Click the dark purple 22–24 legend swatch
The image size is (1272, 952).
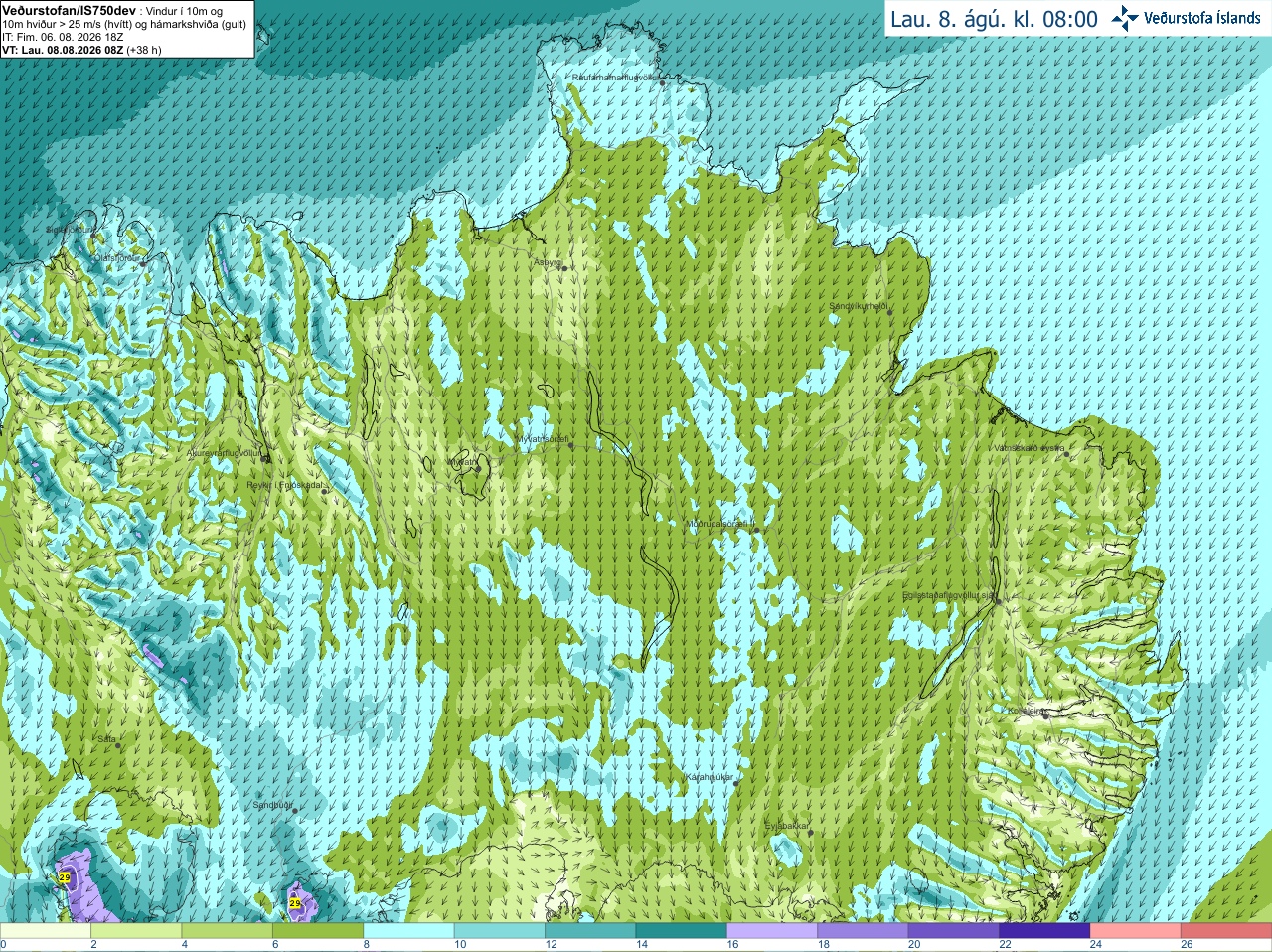pos(1044,932)
